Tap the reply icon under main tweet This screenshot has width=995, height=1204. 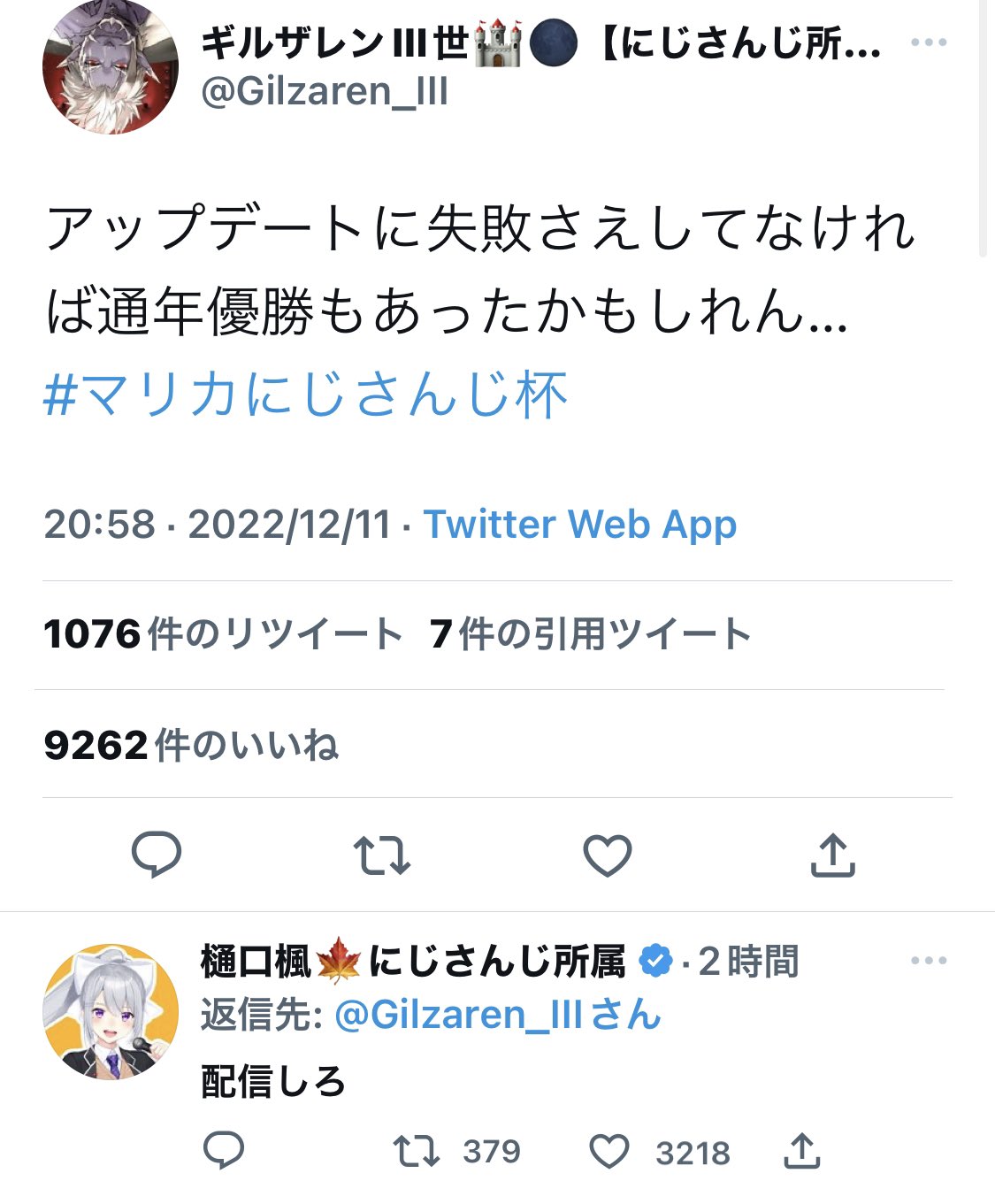pos(157,855)
